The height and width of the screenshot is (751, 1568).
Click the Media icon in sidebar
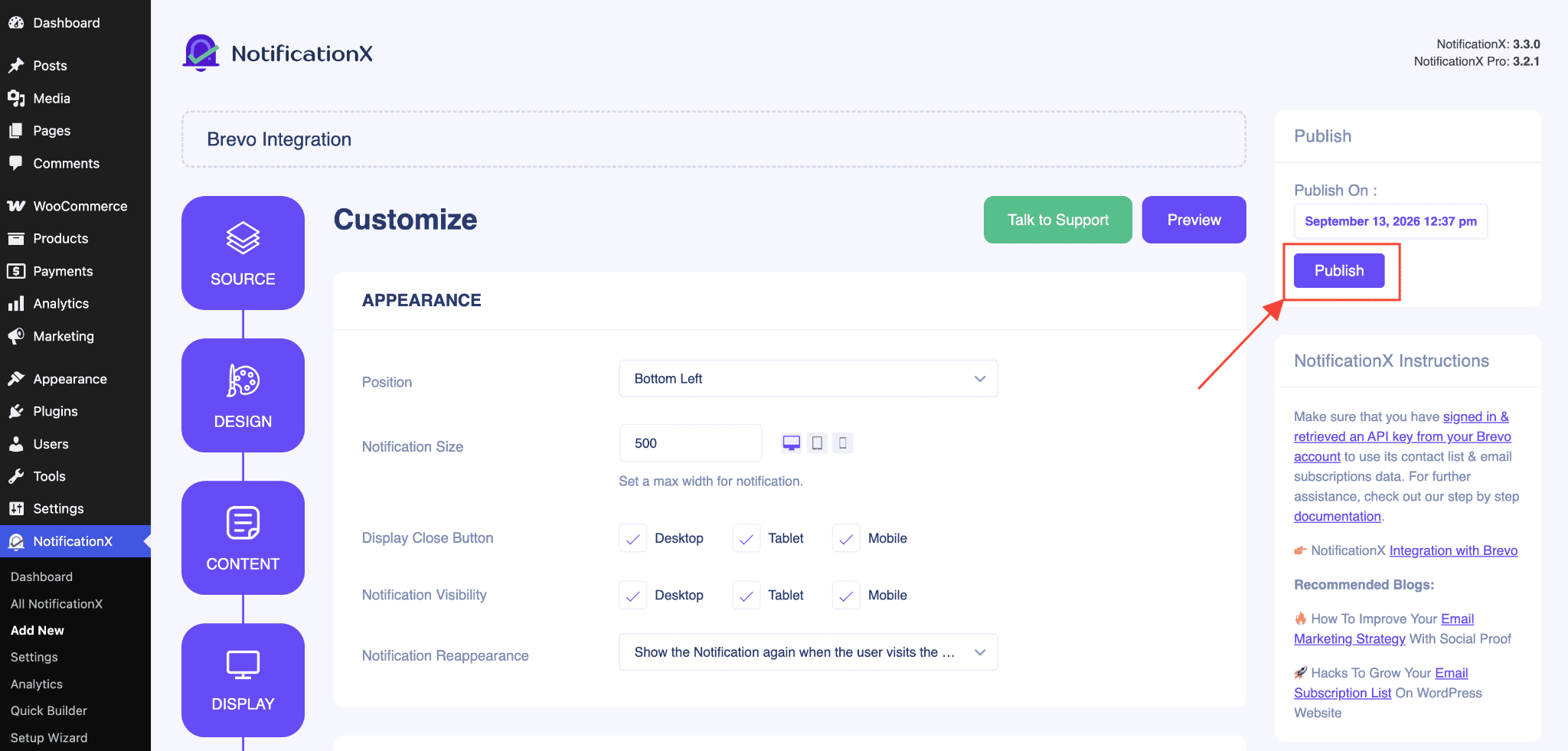coord(16,98)
